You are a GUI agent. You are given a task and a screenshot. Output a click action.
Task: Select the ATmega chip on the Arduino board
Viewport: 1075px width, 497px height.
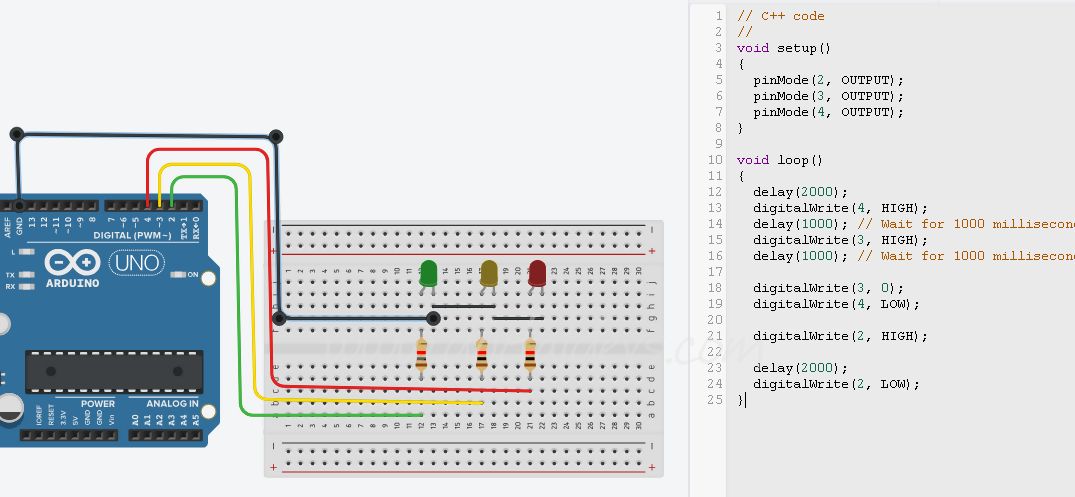[114, 372]
